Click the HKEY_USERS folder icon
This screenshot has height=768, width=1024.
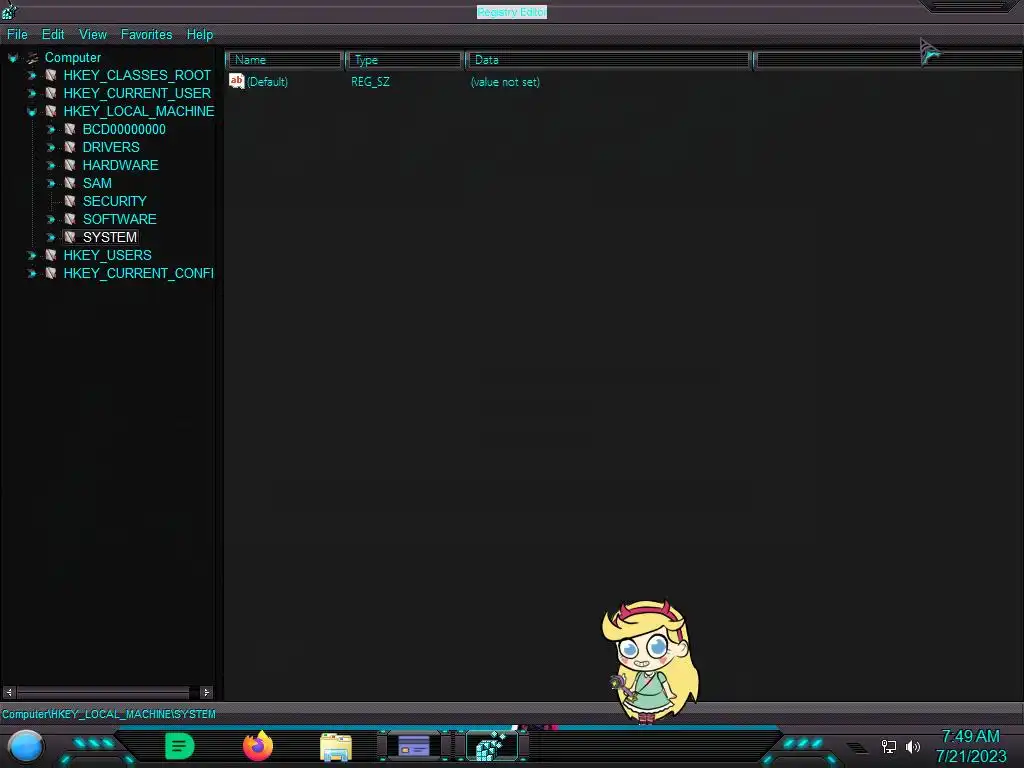pyautogui.click(x=51, y=255)
